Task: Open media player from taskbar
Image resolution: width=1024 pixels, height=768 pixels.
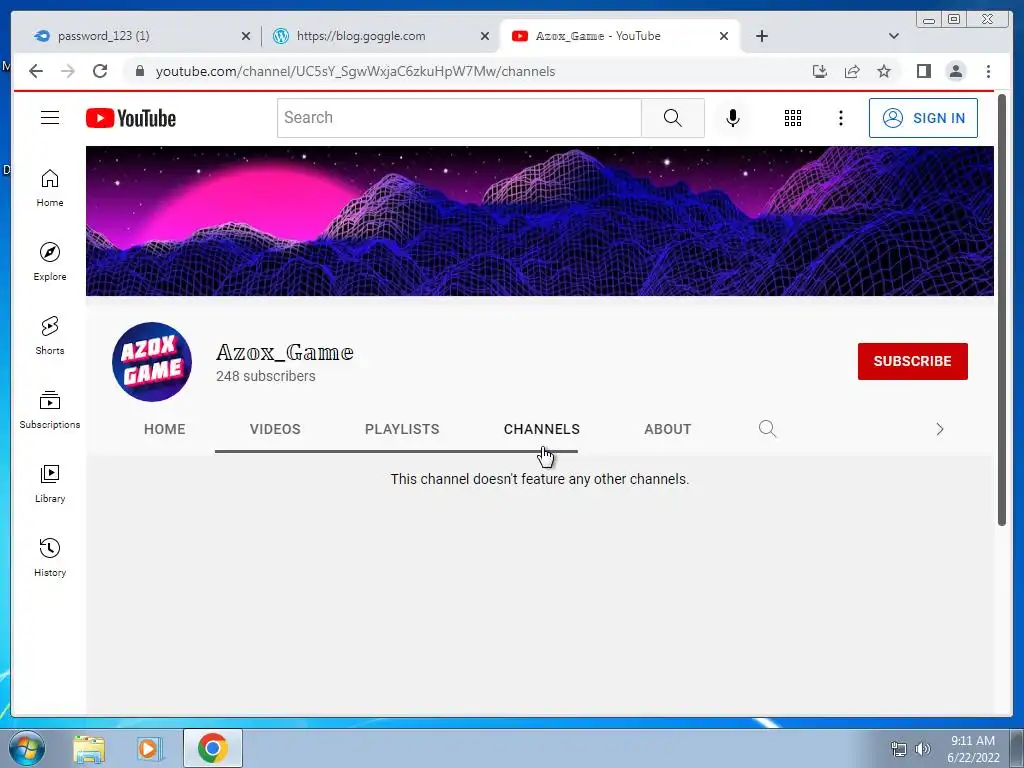Action: pos(150,748)
